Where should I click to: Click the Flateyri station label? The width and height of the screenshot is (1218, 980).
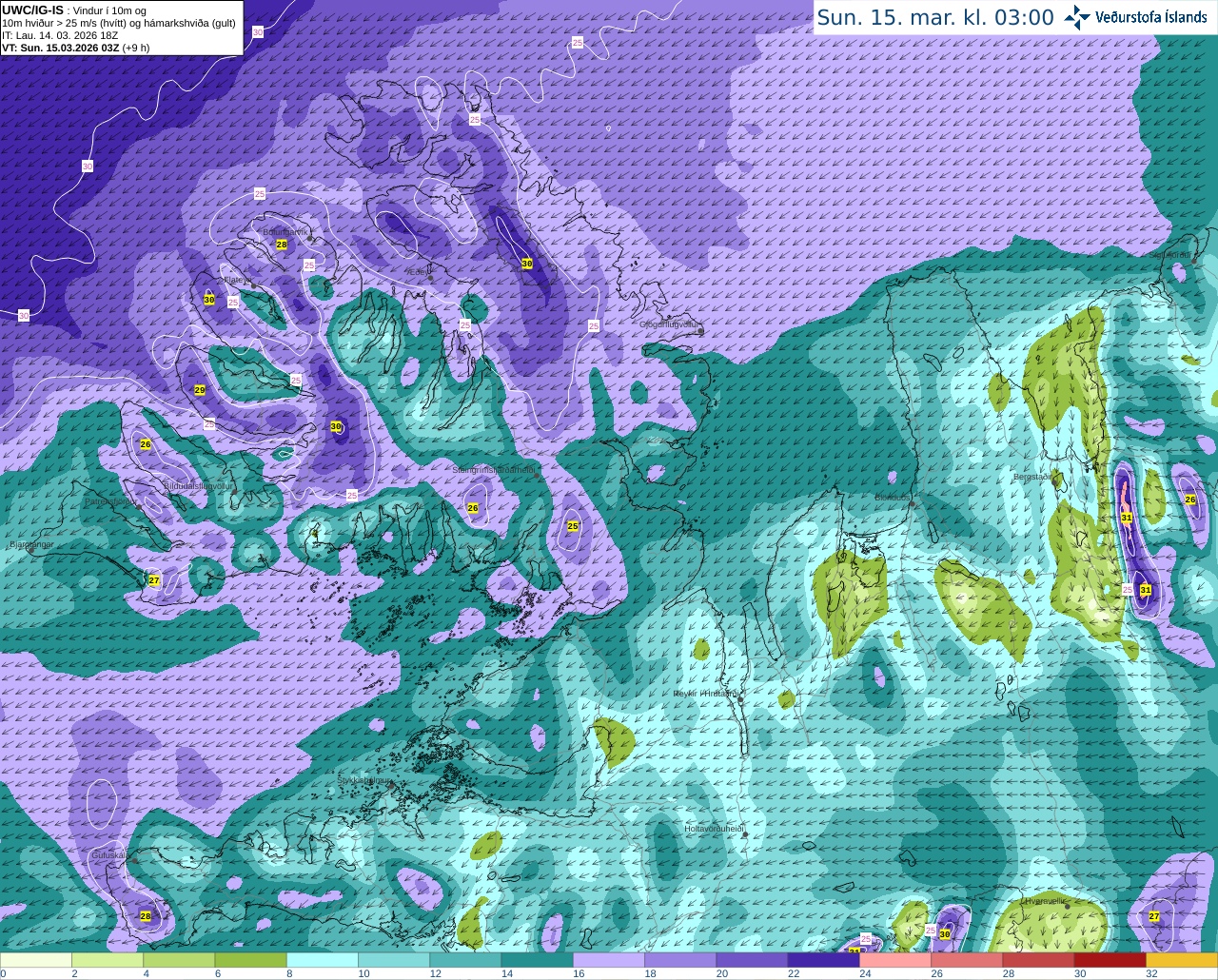(237, 280)
